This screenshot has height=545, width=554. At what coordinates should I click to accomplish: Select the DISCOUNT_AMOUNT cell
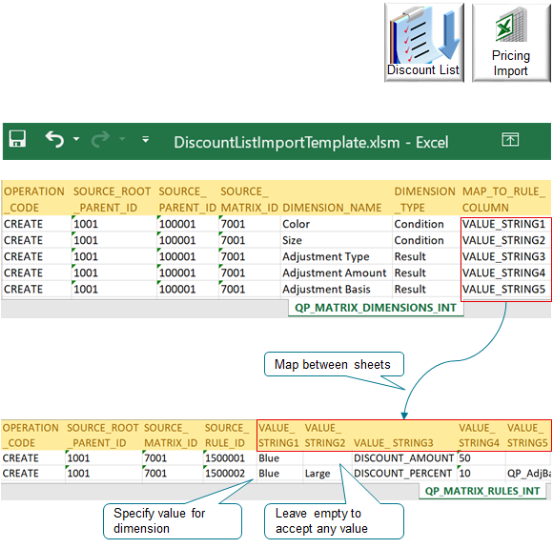pos(404,458)
